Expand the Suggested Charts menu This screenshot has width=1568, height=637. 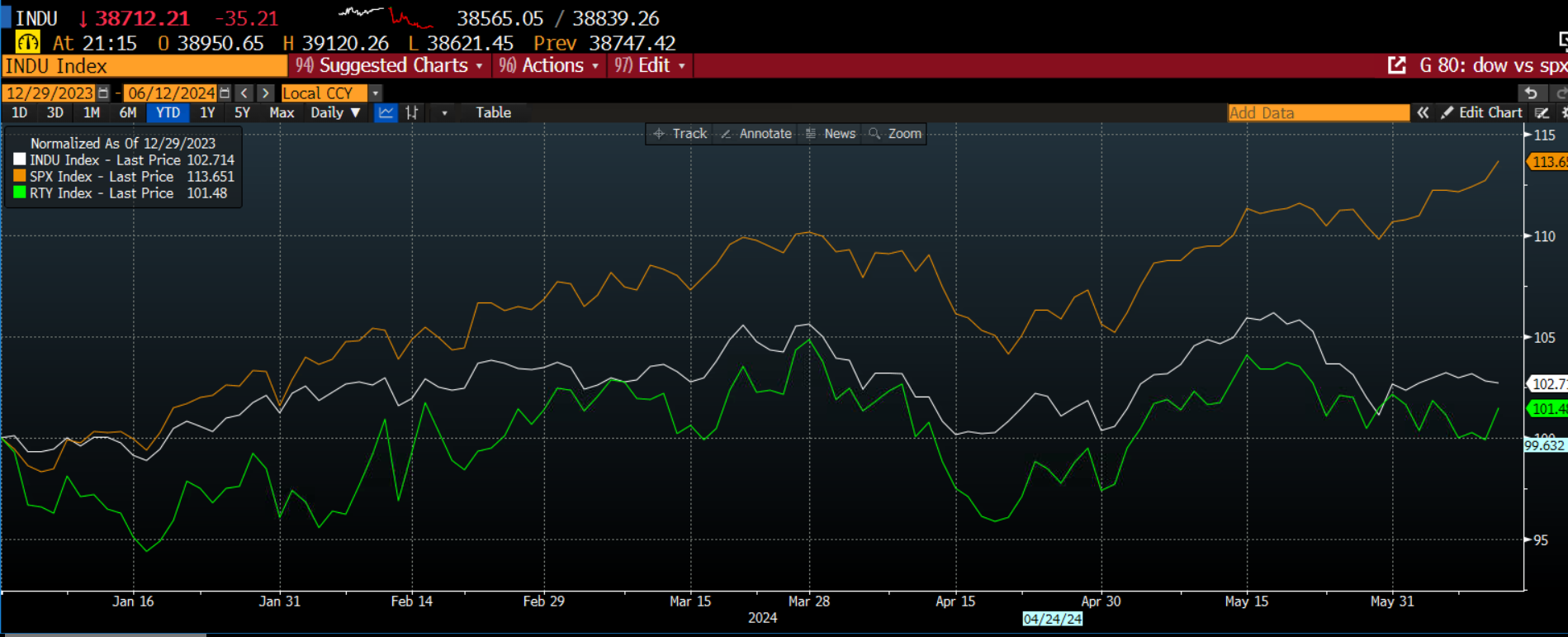point(389,65)
